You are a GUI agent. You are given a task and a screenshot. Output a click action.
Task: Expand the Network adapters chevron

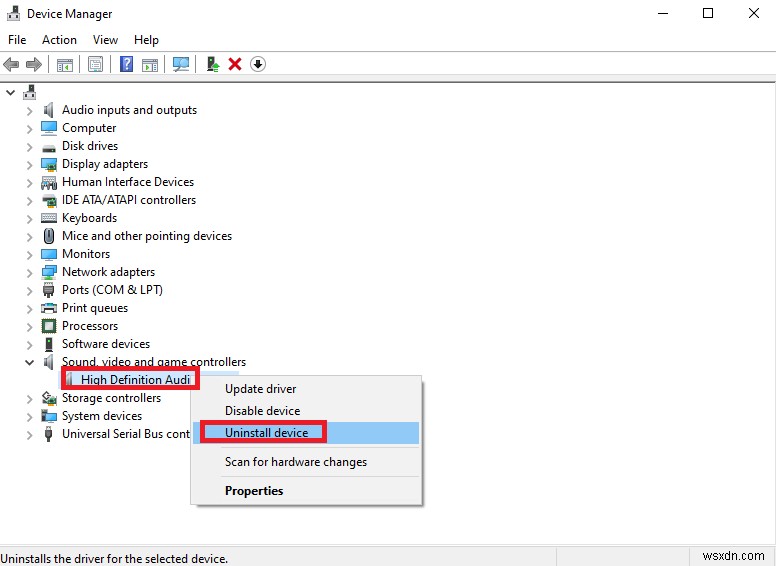[x=30, y=273]
